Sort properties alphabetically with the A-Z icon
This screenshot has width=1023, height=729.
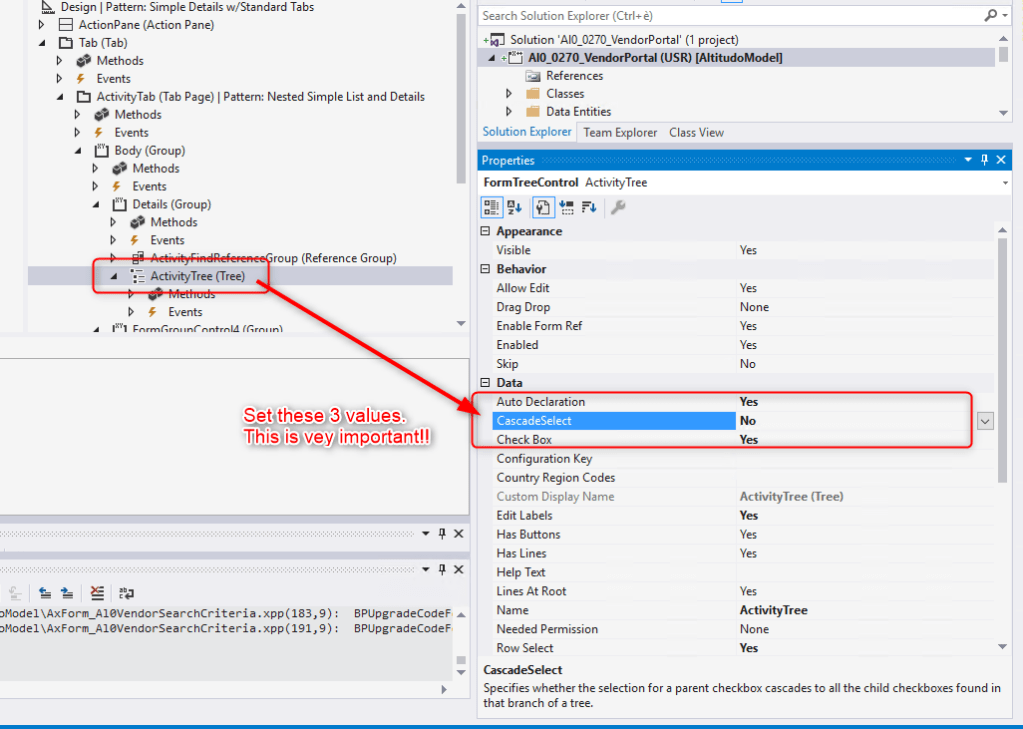click(x=515, y=207)
